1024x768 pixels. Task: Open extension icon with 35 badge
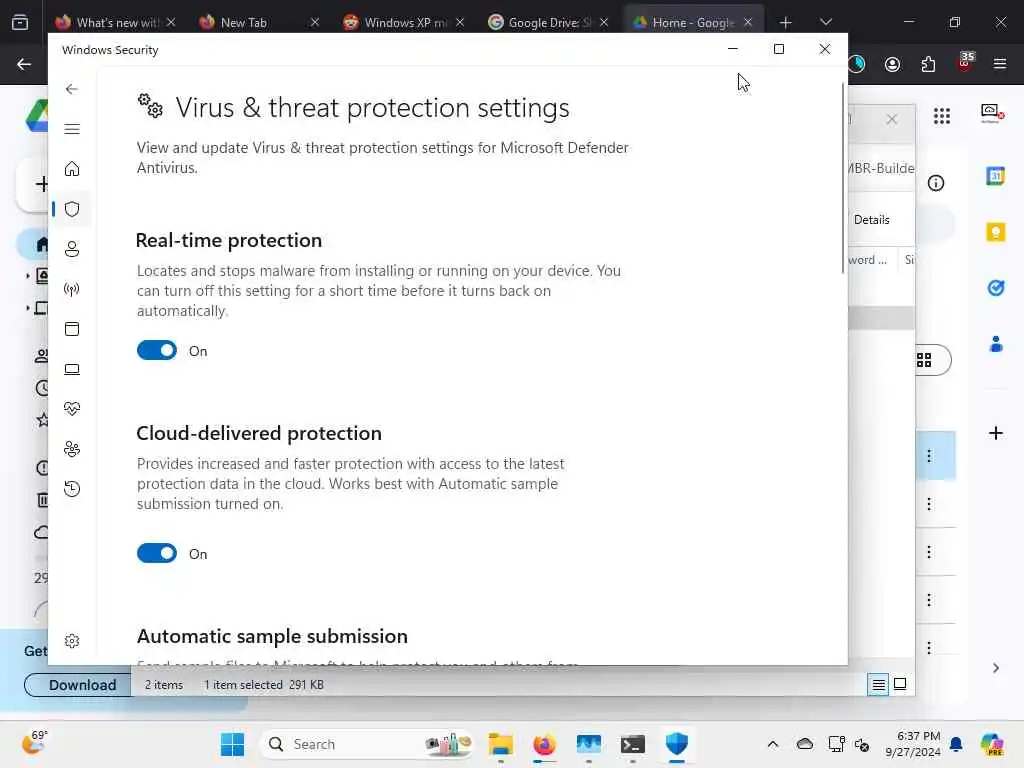965,63
